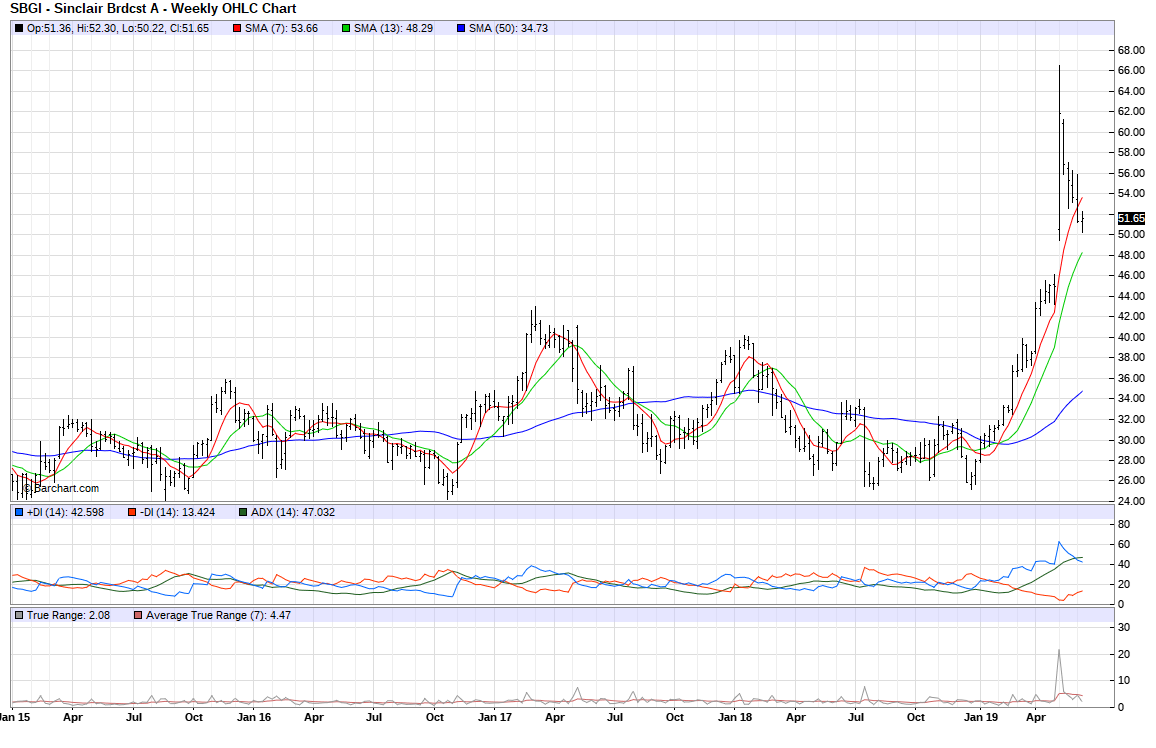Select the 'SMA (50): 34.73' legend text
This screenshot has width=1156, height=748.
pos(509,29)
